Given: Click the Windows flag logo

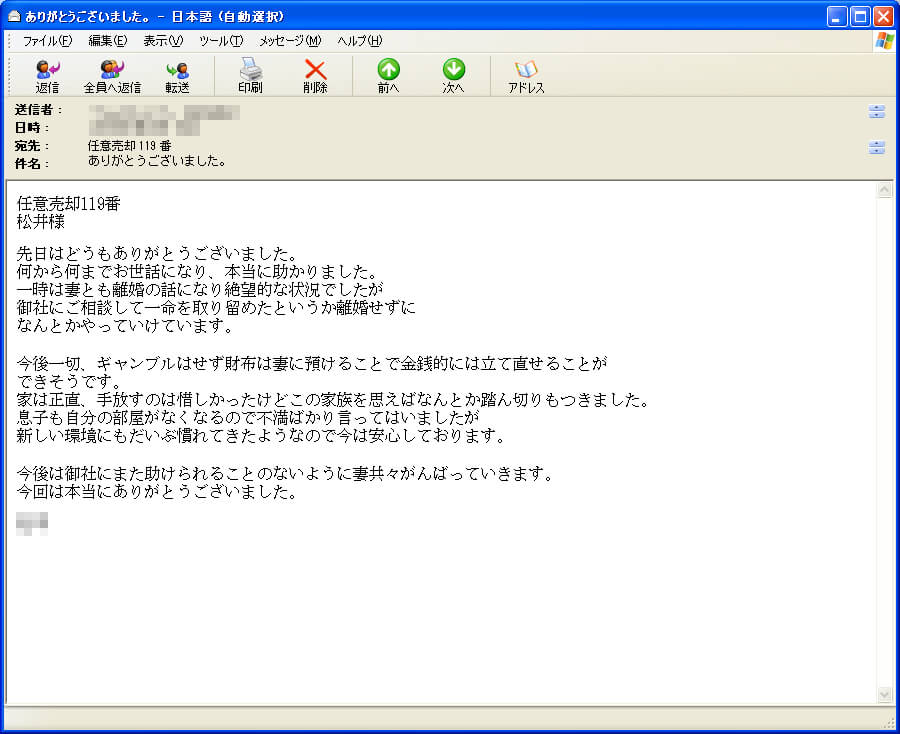Looking at the screenshot, I should pyautogui.click(x=885, y=41).
